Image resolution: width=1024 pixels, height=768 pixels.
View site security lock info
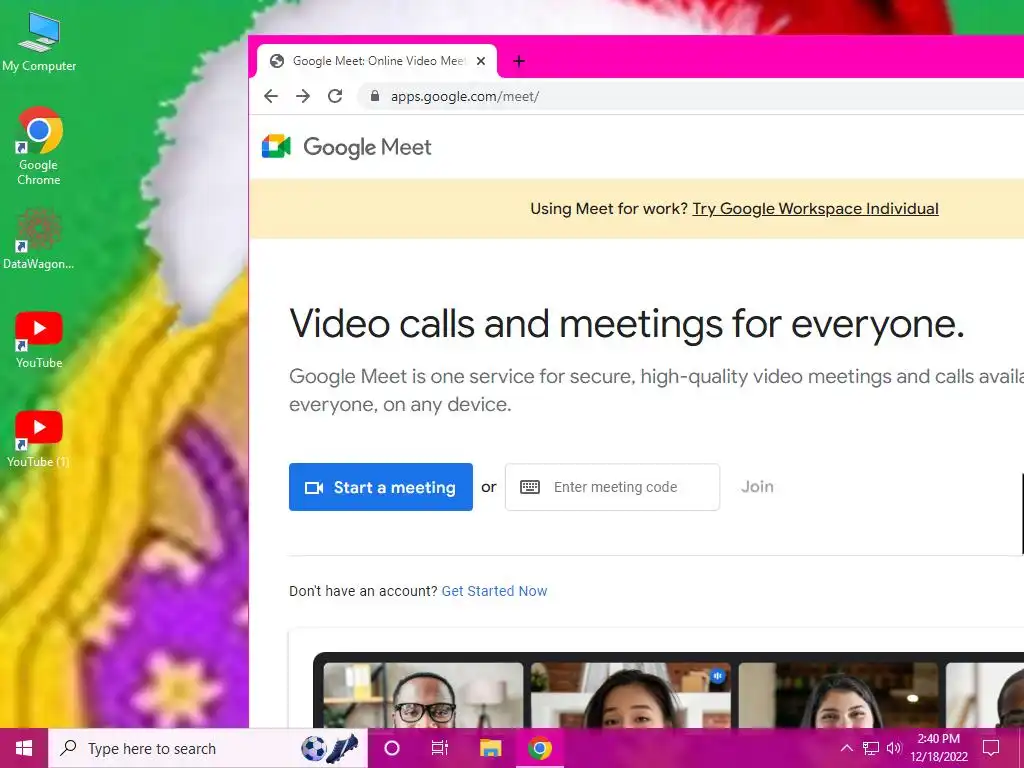(x=375, y=97)
